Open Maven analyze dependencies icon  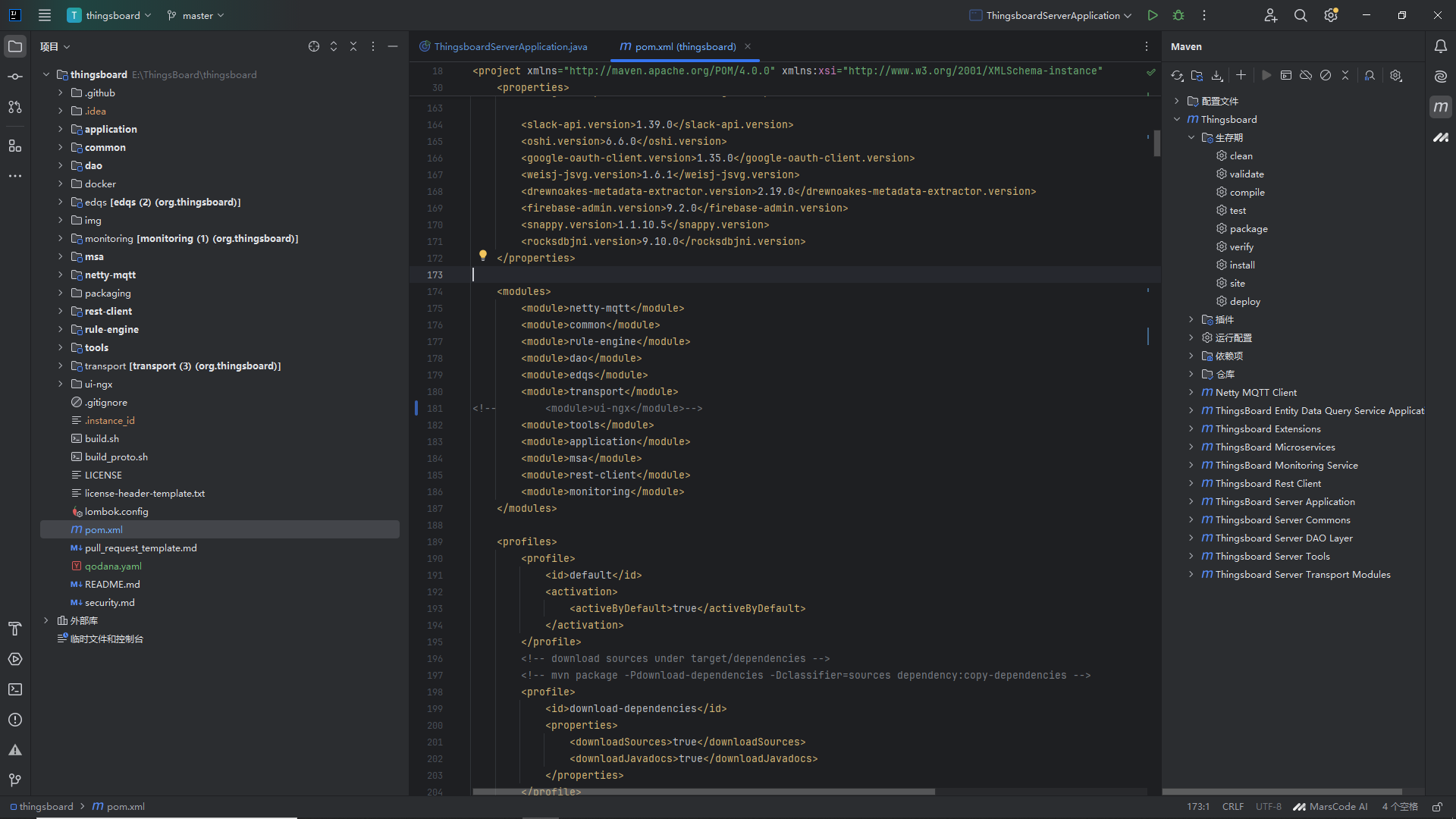pyautogui.click(x=1370, y=76)
